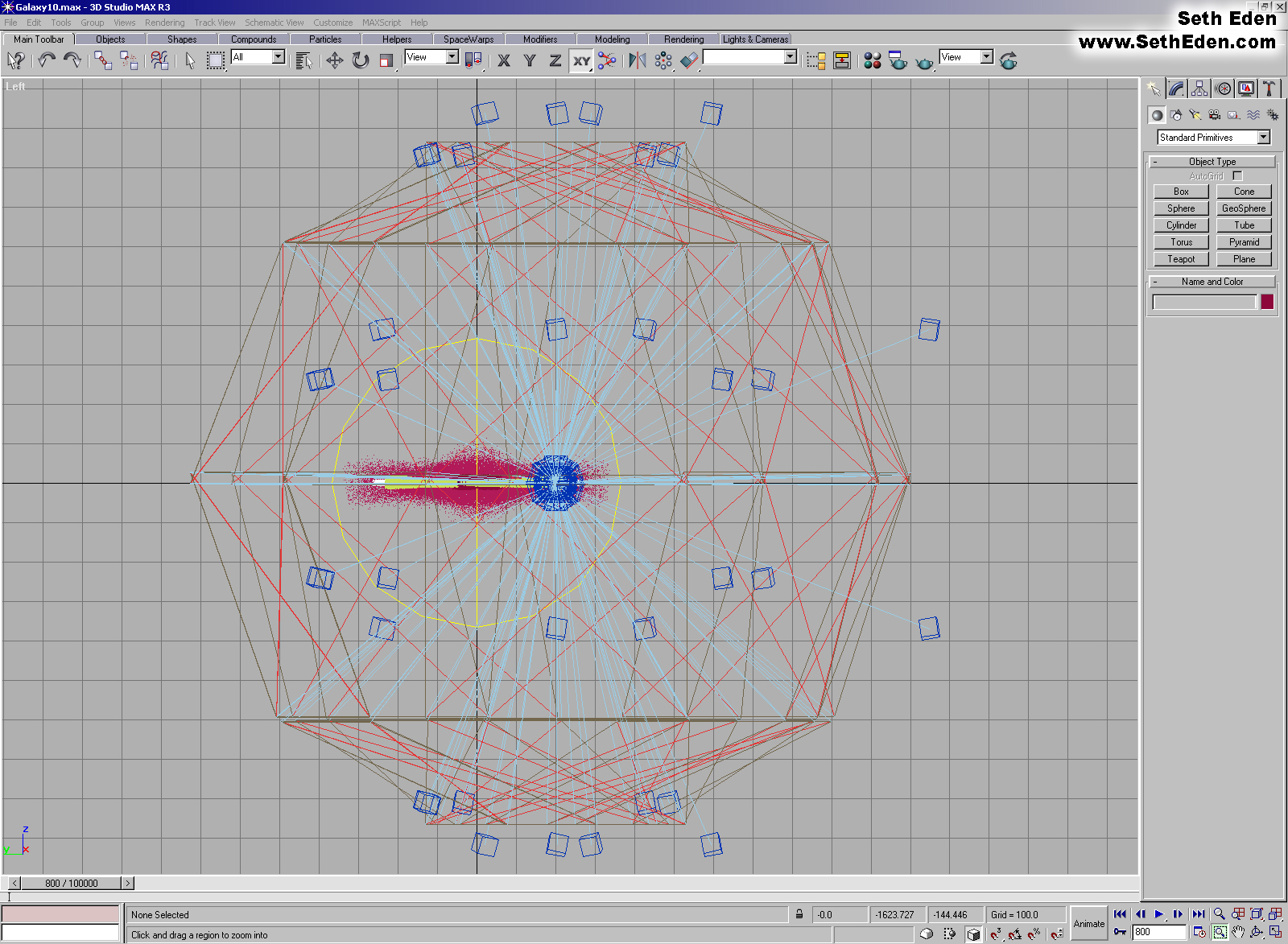Screen dimensions: 1288x944
Task: Select the Move transform tool
Action: coord(334,61)
